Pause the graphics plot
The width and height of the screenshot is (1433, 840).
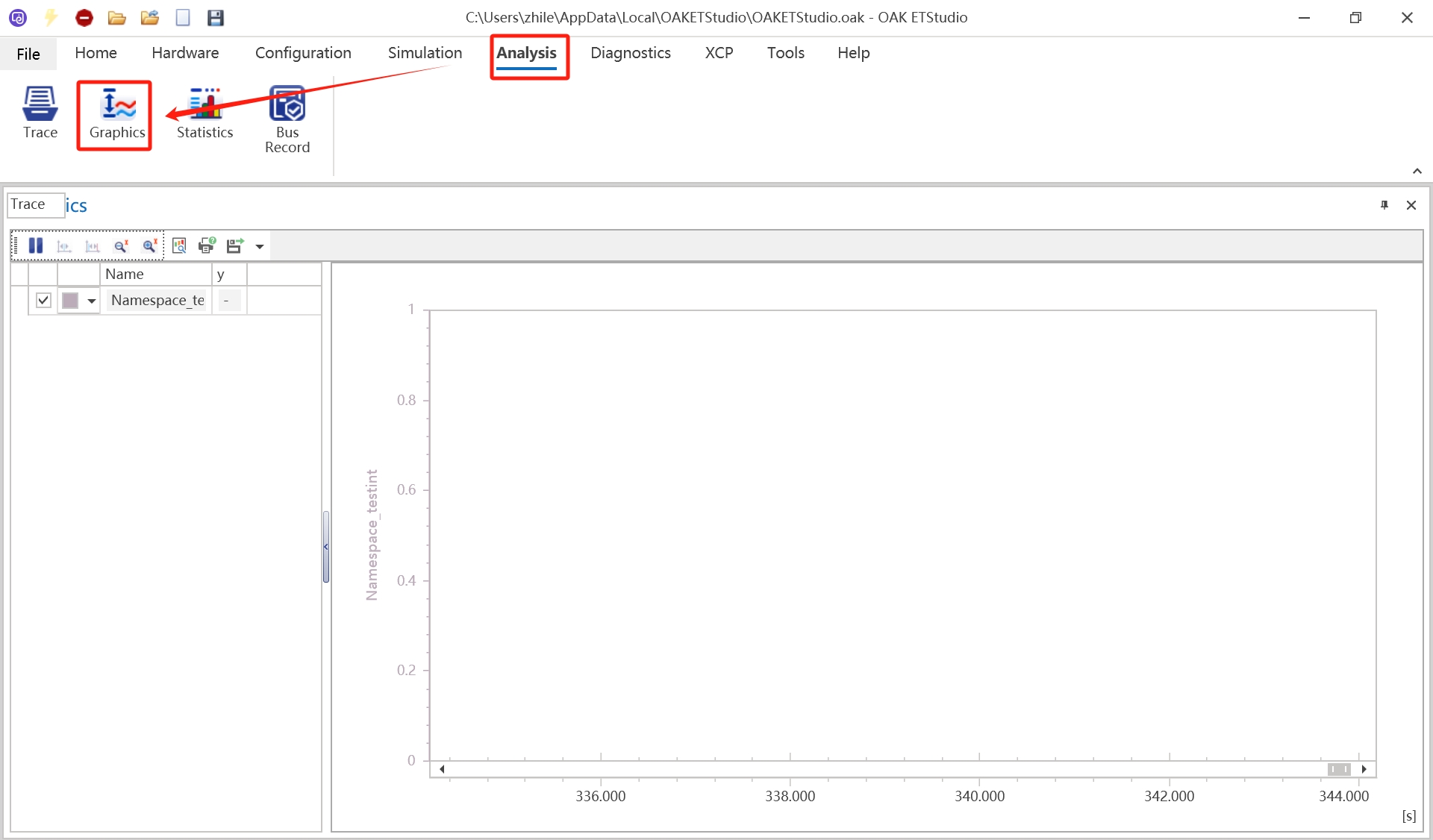coord(35,246)
